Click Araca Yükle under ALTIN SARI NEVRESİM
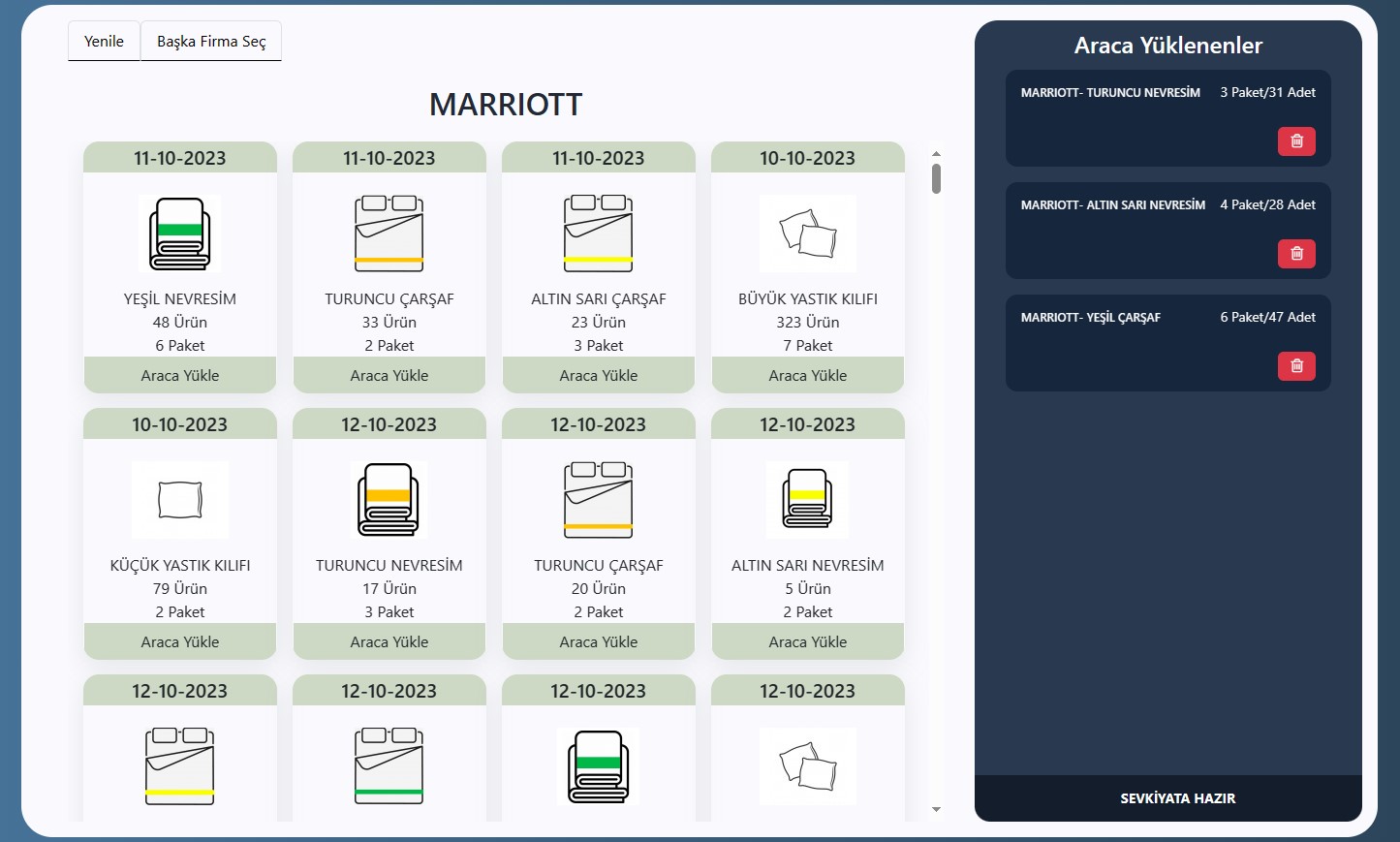1400x842 pixels. pos(808,641)
